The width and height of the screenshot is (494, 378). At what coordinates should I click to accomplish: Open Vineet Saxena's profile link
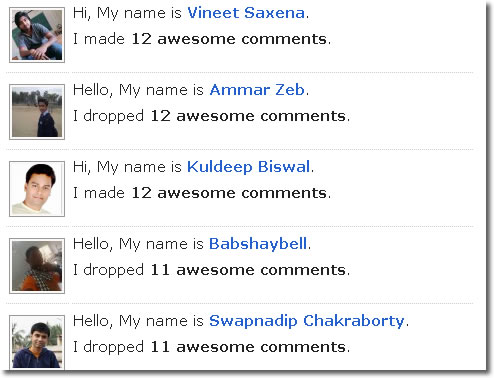tap(246, 13)
